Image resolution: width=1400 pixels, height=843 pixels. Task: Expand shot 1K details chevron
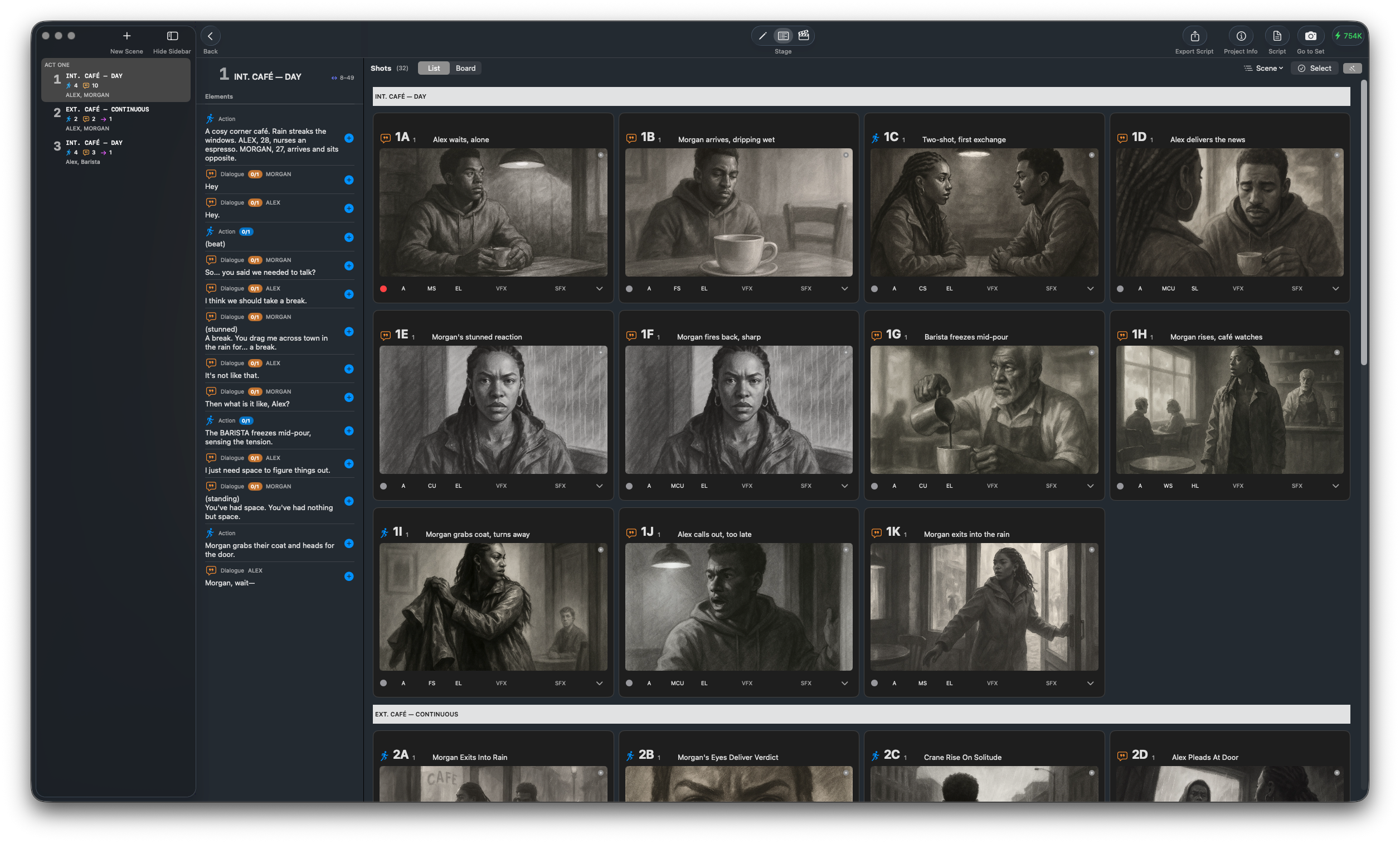tap(1090, 684)
